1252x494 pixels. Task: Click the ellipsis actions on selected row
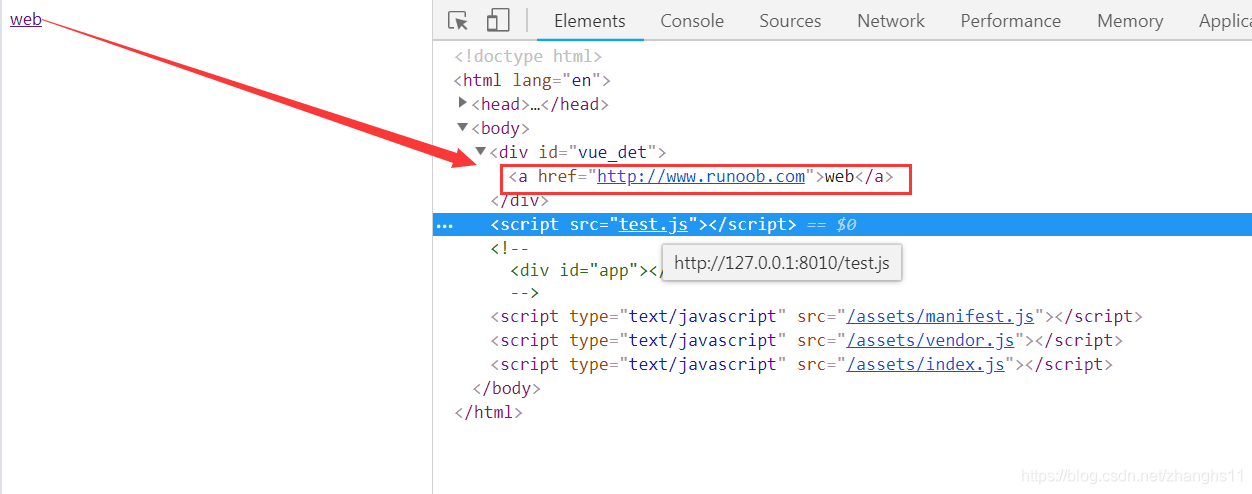[x=445, y=225]
